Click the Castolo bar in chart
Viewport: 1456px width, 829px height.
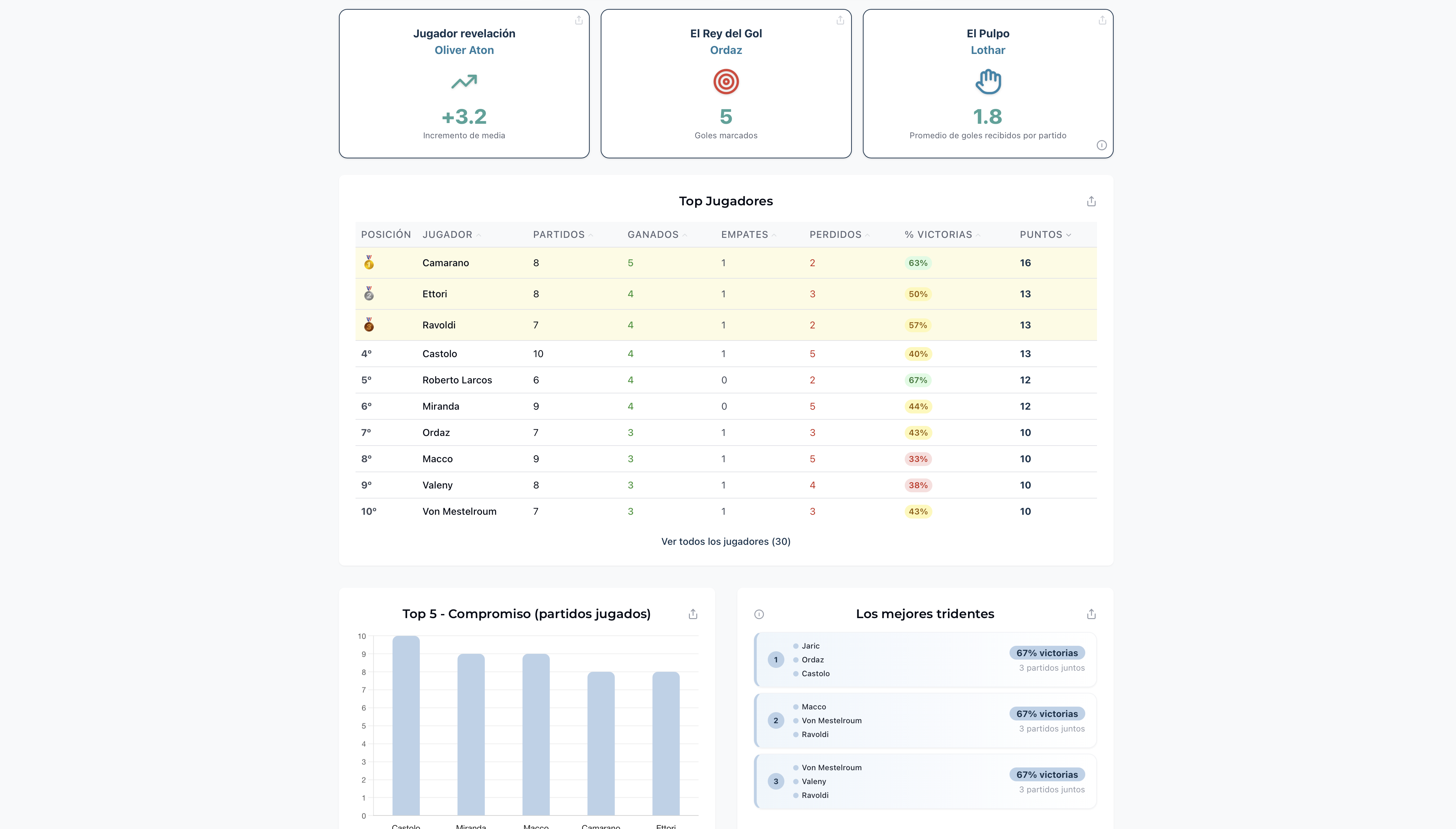point(405,725)
